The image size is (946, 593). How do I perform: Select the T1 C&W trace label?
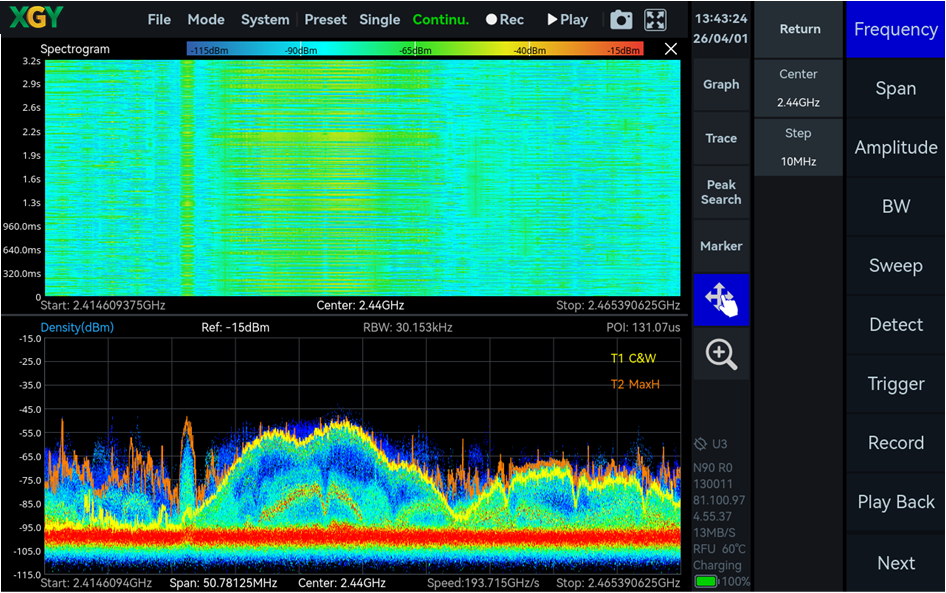[633, 358]
